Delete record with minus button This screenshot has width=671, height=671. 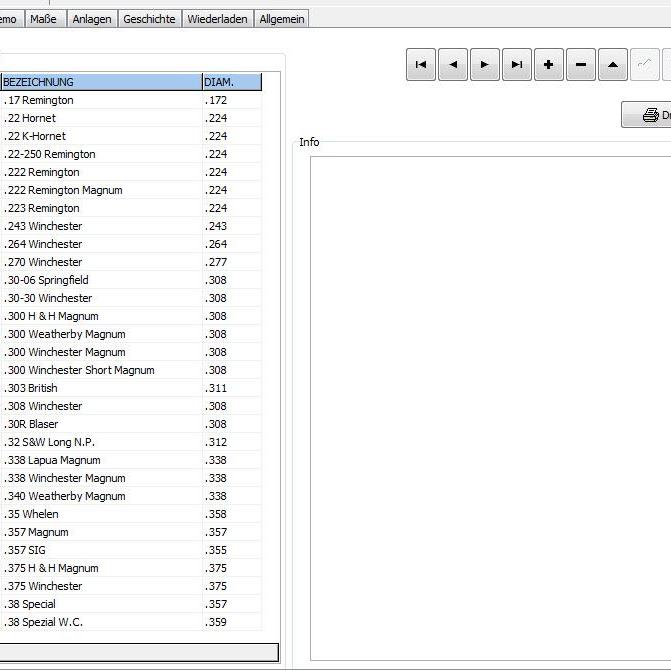(581, 65)
